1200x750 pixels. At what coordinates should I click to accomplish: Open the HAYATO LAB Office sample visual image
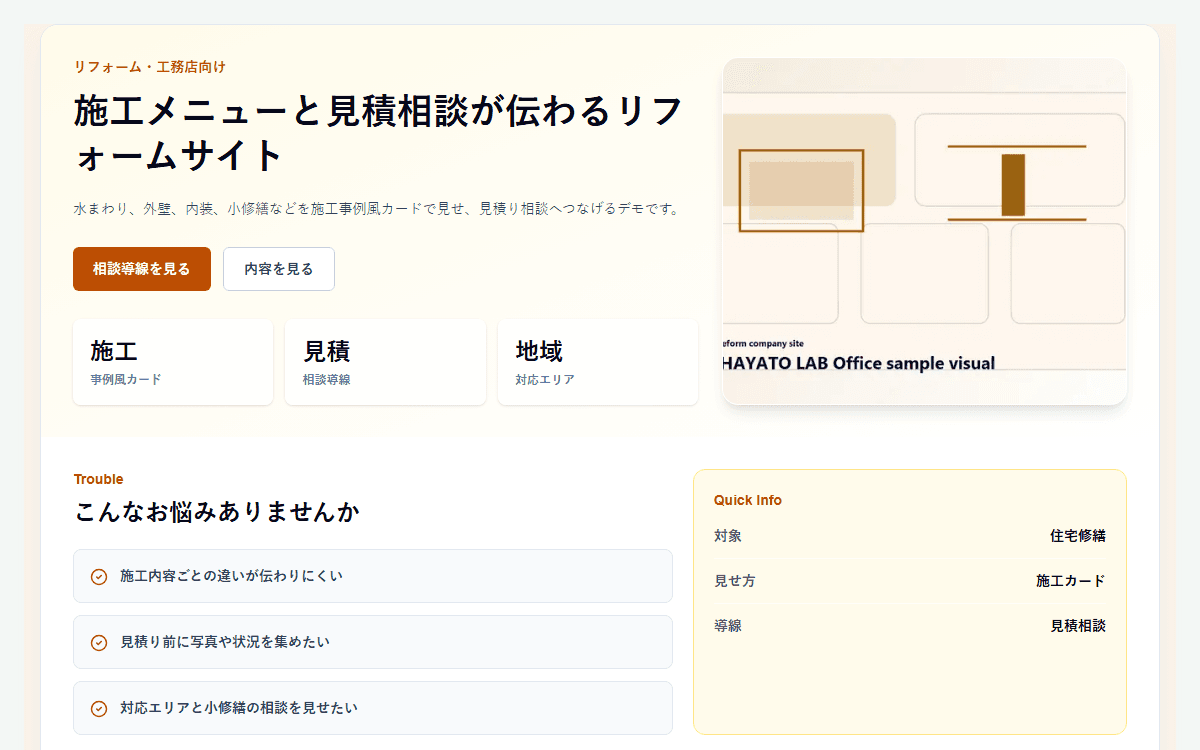925,232
